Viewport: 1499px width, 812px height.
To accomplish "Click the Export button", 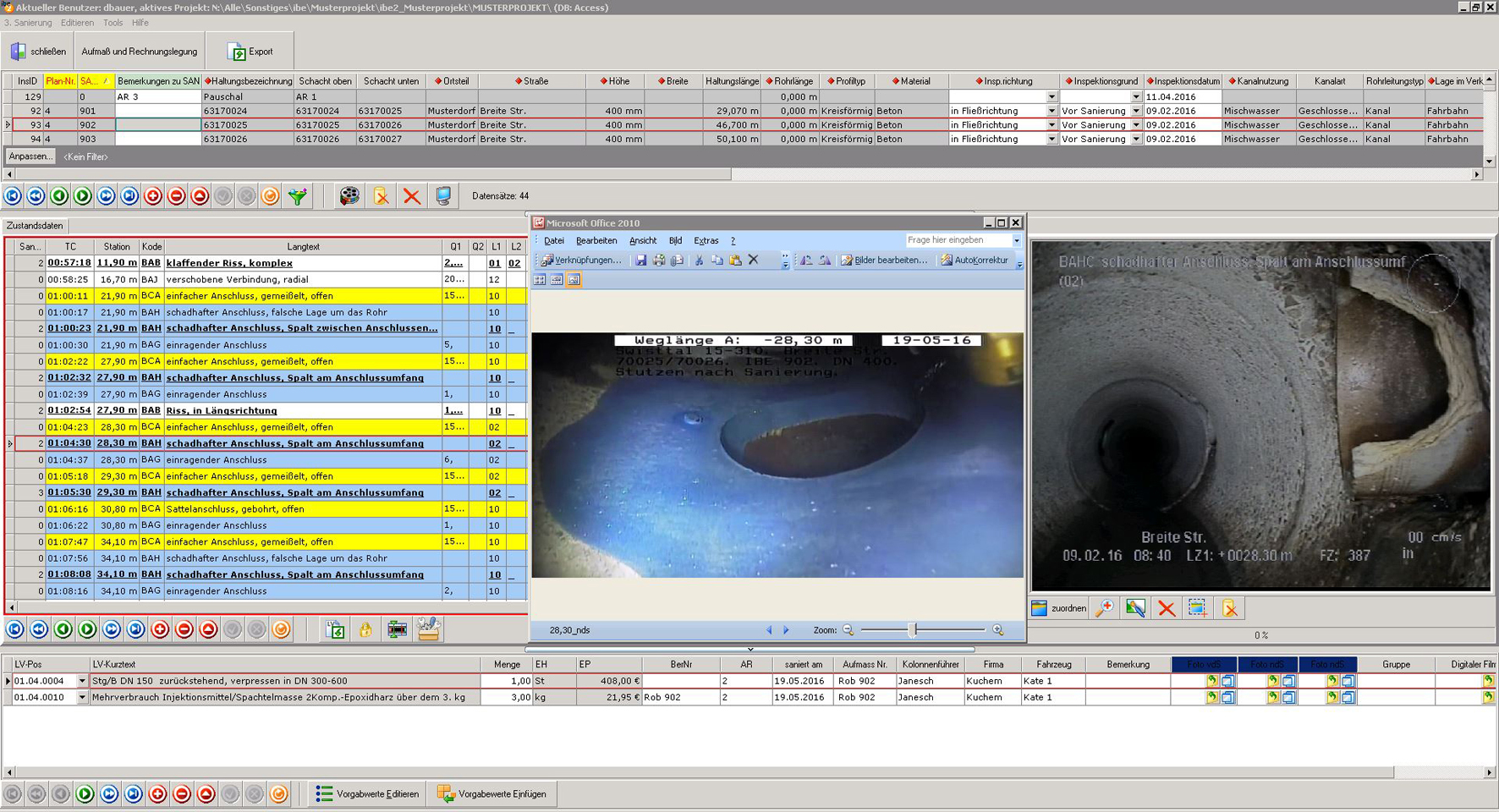I will 250,52.
